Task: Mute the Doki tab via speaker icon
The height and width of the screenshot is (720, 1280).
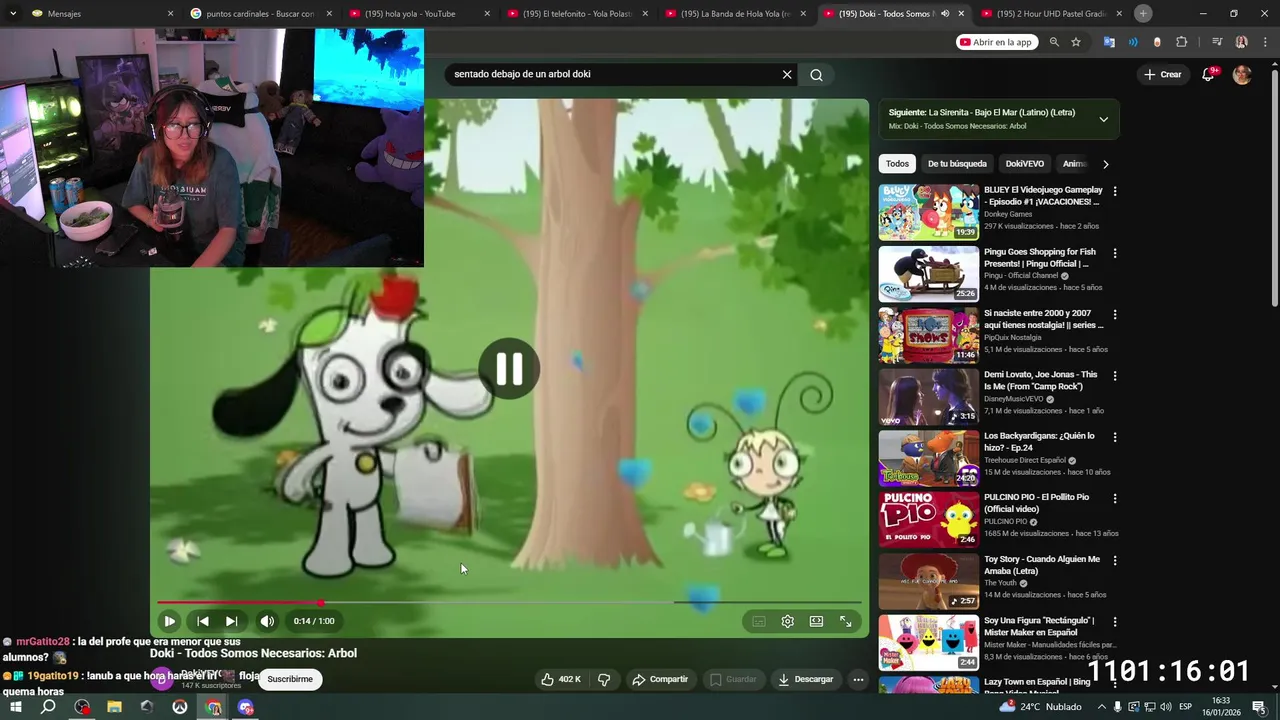Action: click(945, 14)
